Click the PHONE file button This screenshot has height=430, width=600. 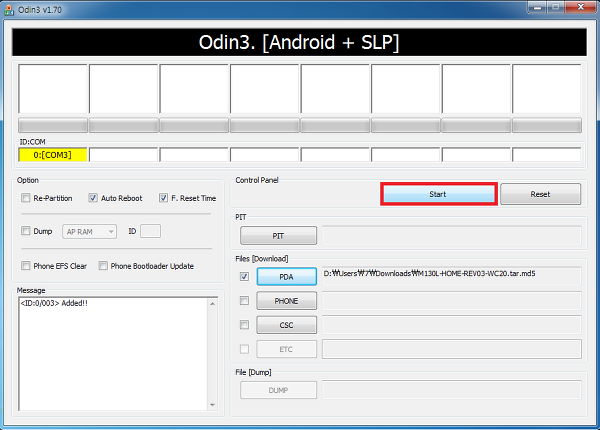pos(287,301)
